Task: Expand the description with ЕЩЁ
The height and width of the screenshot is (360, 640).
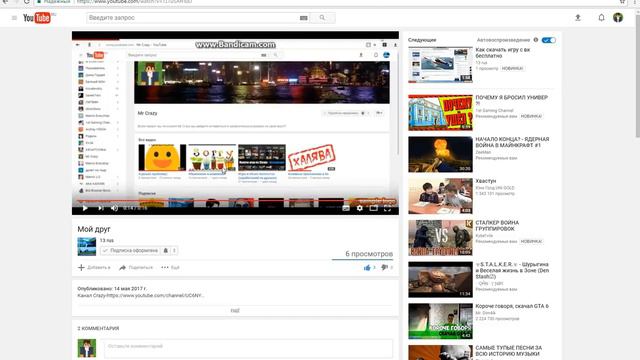Action: click(235, 311)
